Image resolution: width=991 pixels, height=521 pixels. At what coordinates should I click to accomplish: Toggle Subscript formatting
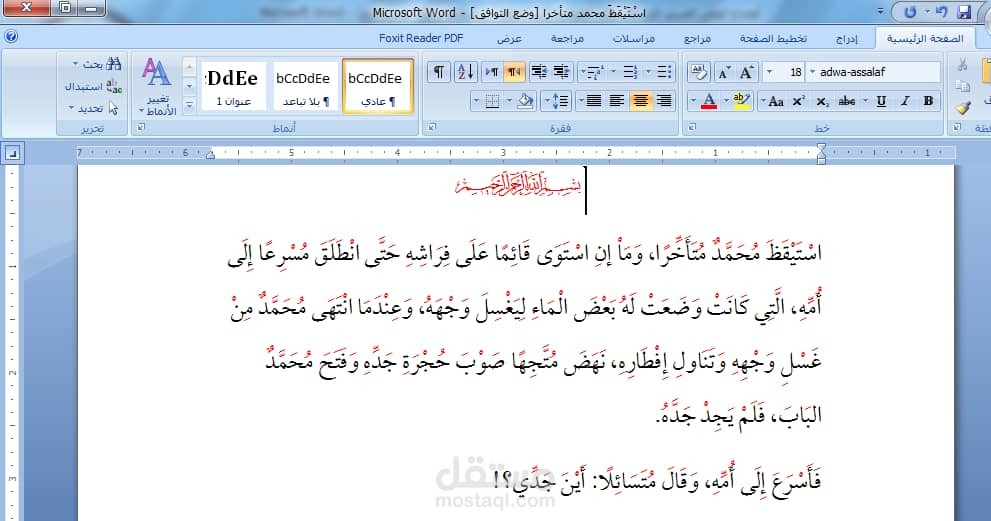coord(822,101)
